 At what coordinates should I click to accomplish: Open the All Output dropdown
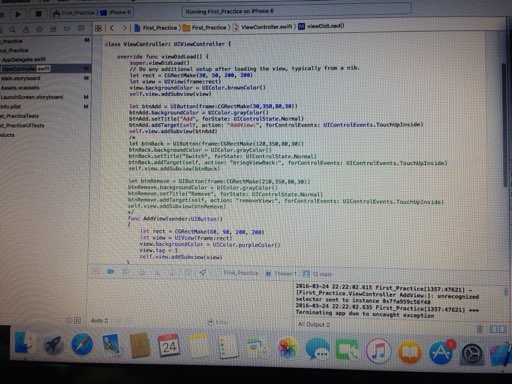click(x=313, y=324)
